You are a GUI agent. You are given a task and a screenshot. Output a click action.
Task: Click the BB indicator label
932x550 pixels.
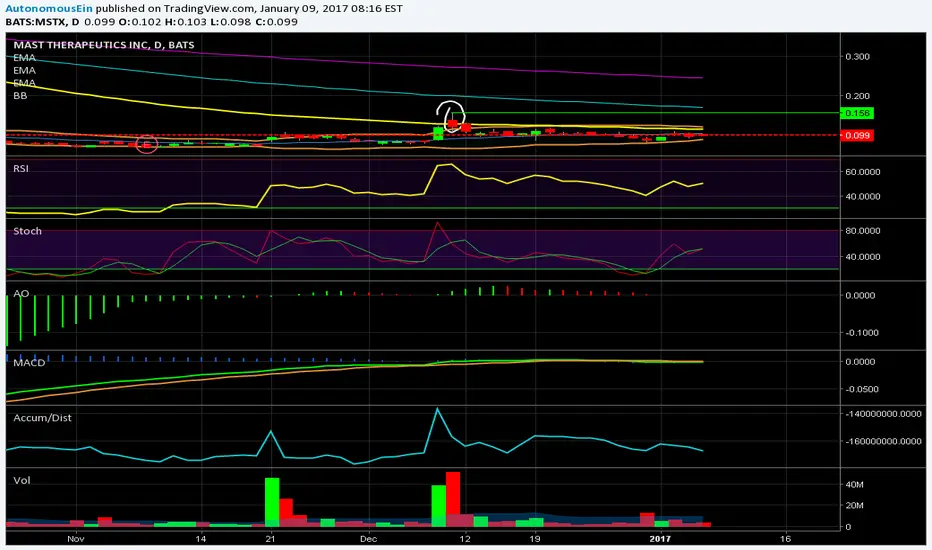coord(20,95)
